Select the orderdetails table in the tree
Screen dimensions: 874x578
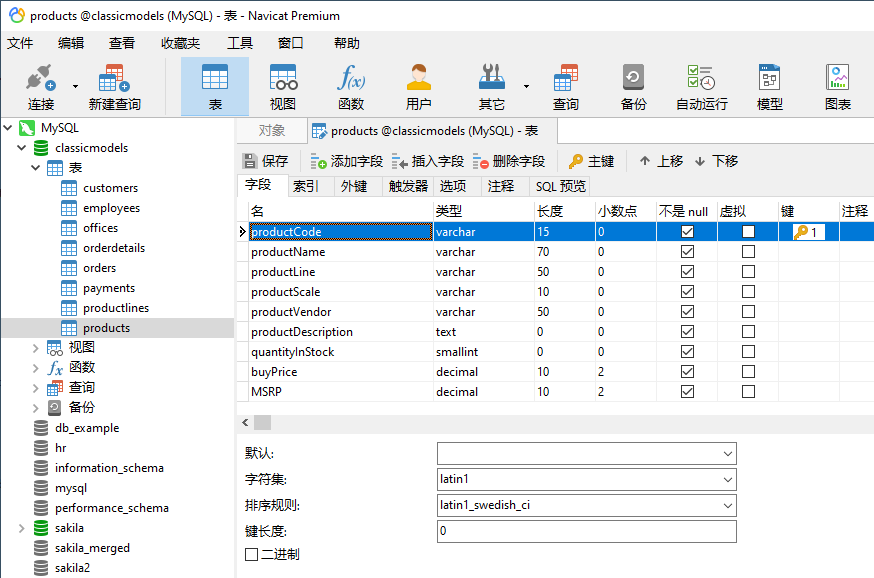[114, 248]
